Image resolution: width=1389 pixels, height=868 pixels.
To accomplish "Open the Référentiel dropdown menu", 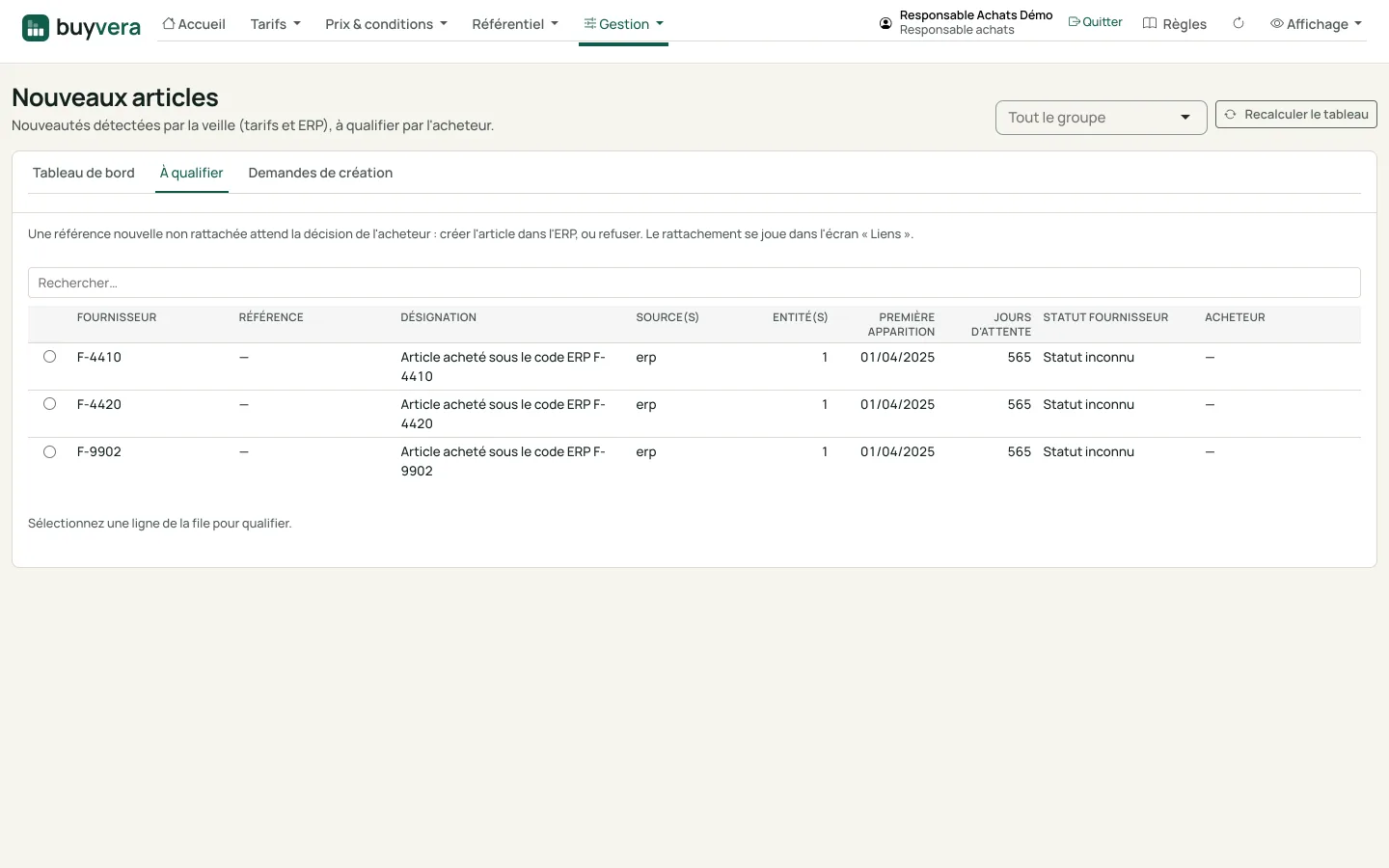I will 515,24.
